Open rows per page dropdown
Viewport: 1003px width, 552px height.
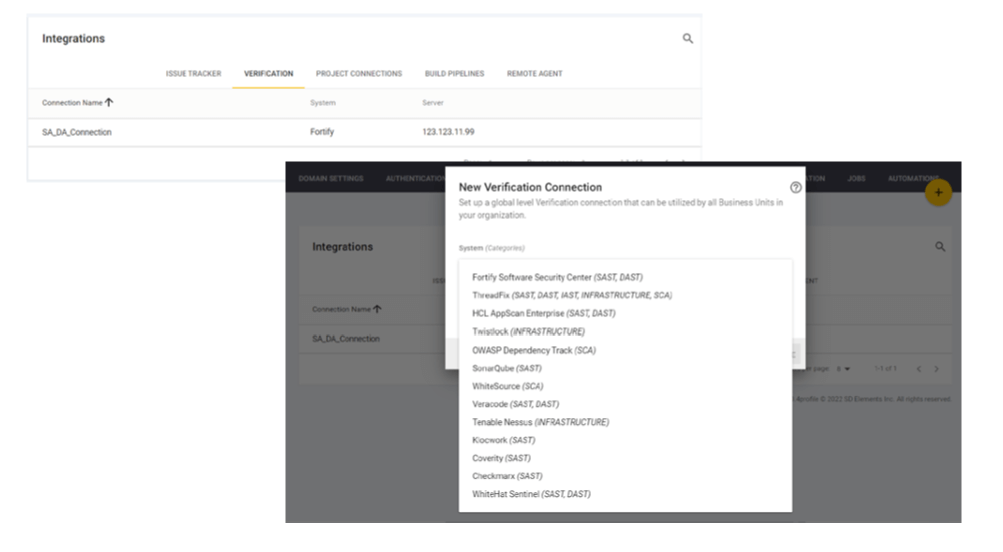coord(844,369)
